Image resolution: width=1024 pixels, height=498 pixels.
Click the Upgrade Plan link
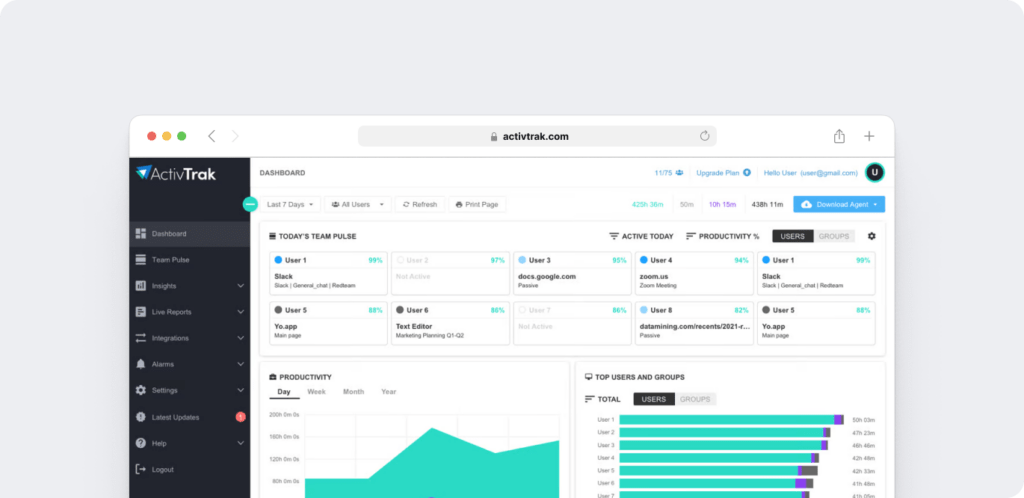(723, 173)
